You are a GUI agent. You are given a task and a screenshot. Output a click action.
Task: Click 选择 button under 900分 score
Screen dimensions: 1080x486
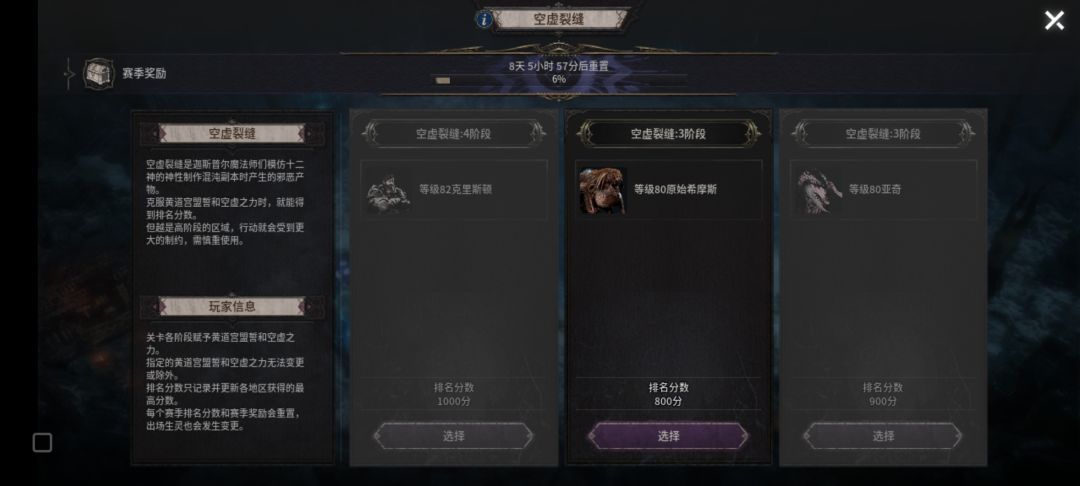(x=883, y=436)
